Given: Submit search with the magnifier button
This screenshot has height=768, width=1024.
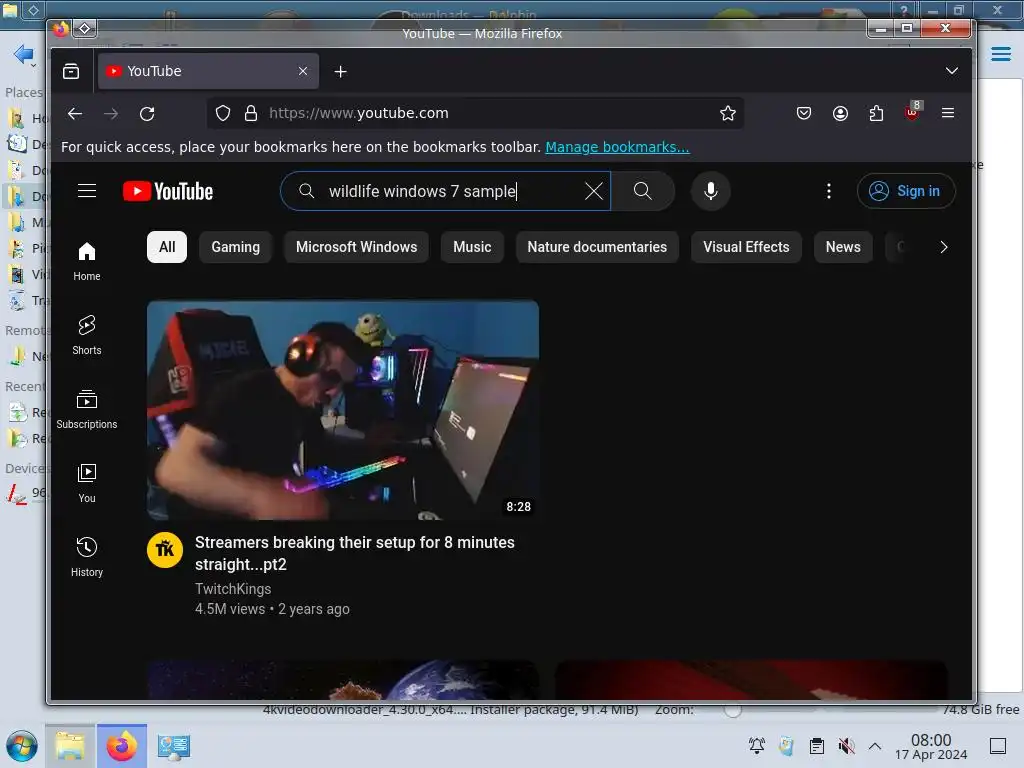Looking at the screenshot, I should (x=643, y=191).
